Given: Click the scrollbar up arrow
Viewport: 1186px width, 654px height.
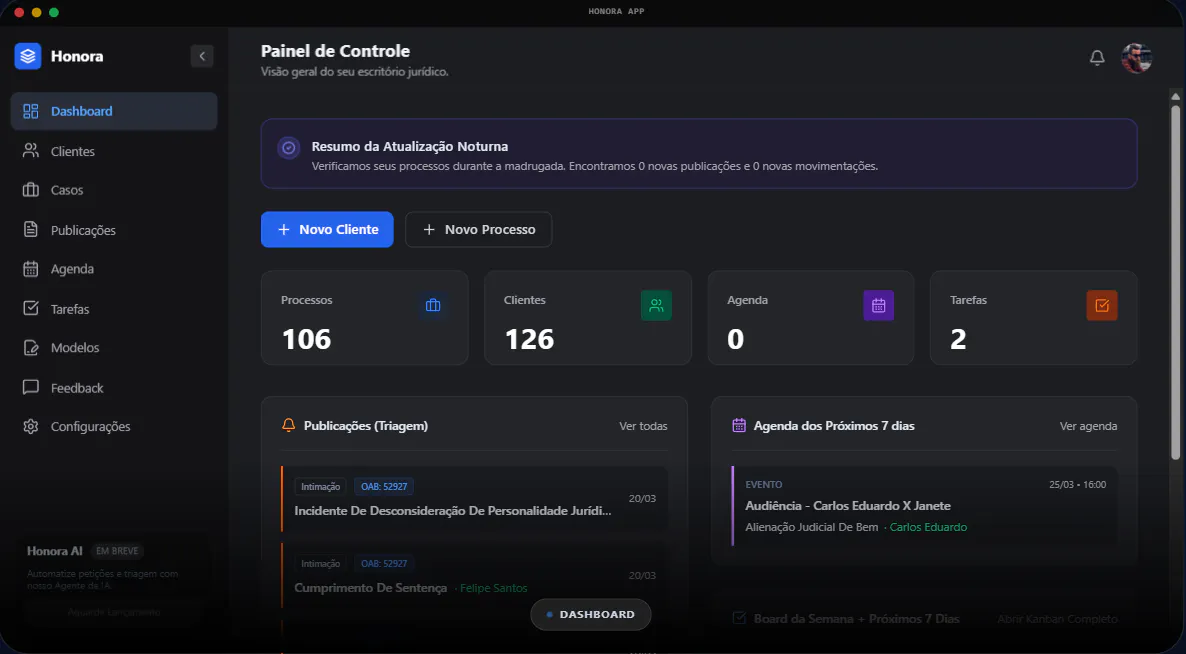Looking at the screenshot, I should tap(1175, 97).
